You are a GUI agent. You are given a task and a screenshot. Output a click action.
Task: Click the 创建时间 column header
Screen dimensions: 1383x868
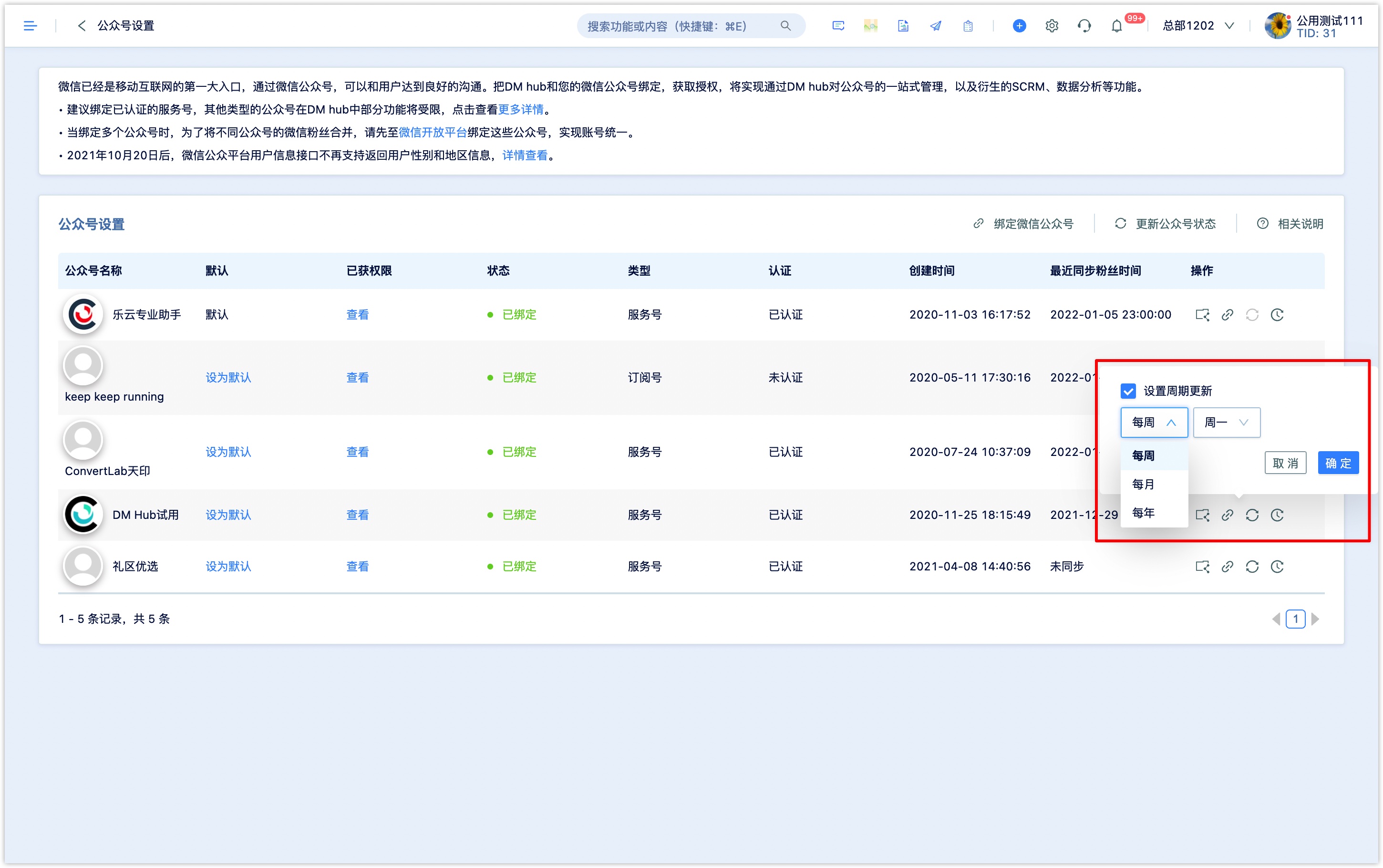coord(931,271)
